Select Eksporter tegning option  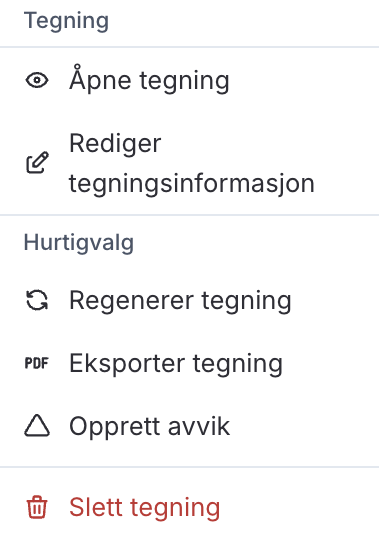(189, 363)
